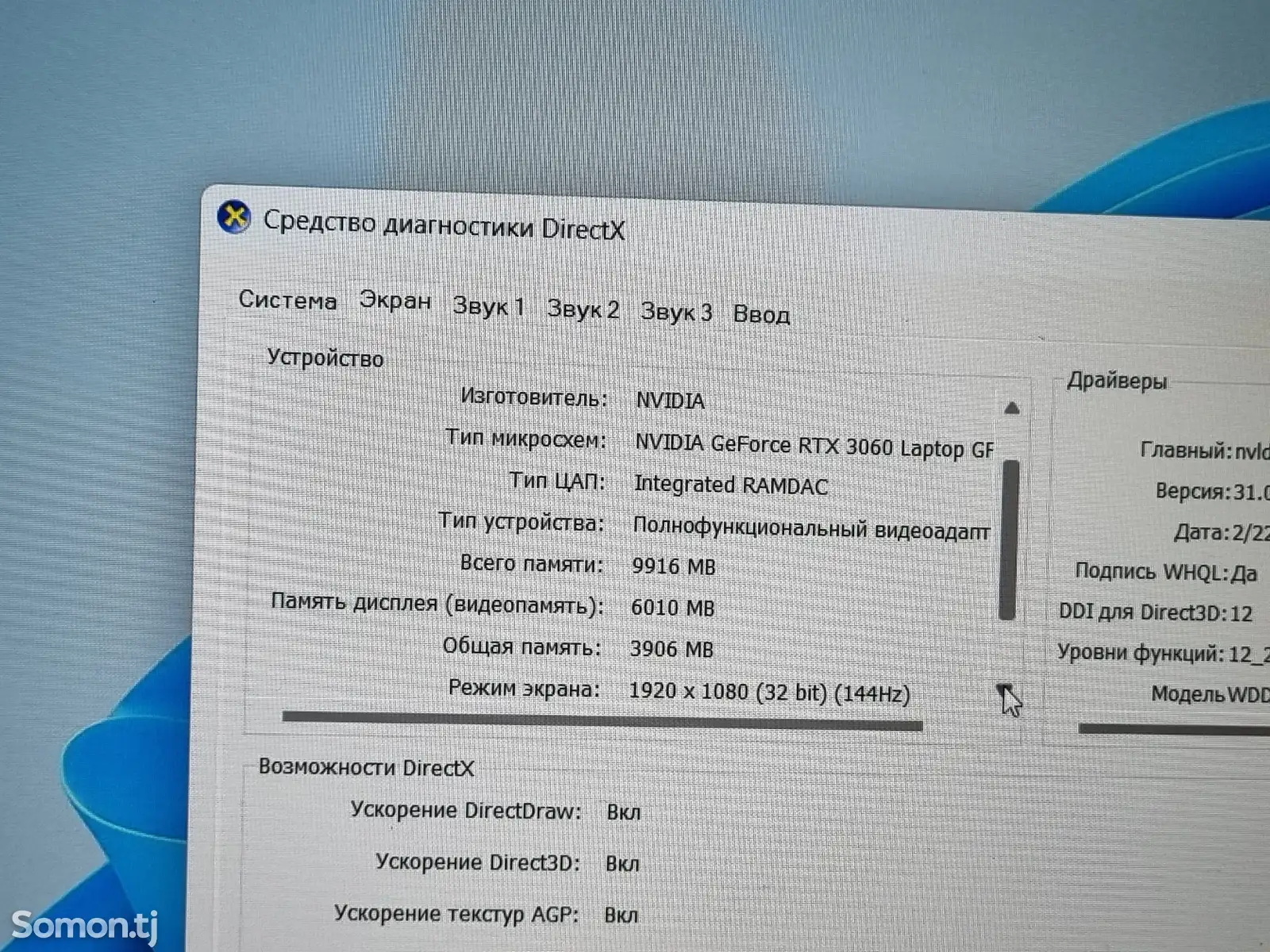Click the Тип ЦАП label
The width and height of the screenshot is (1270, 952).
[557, 481]
